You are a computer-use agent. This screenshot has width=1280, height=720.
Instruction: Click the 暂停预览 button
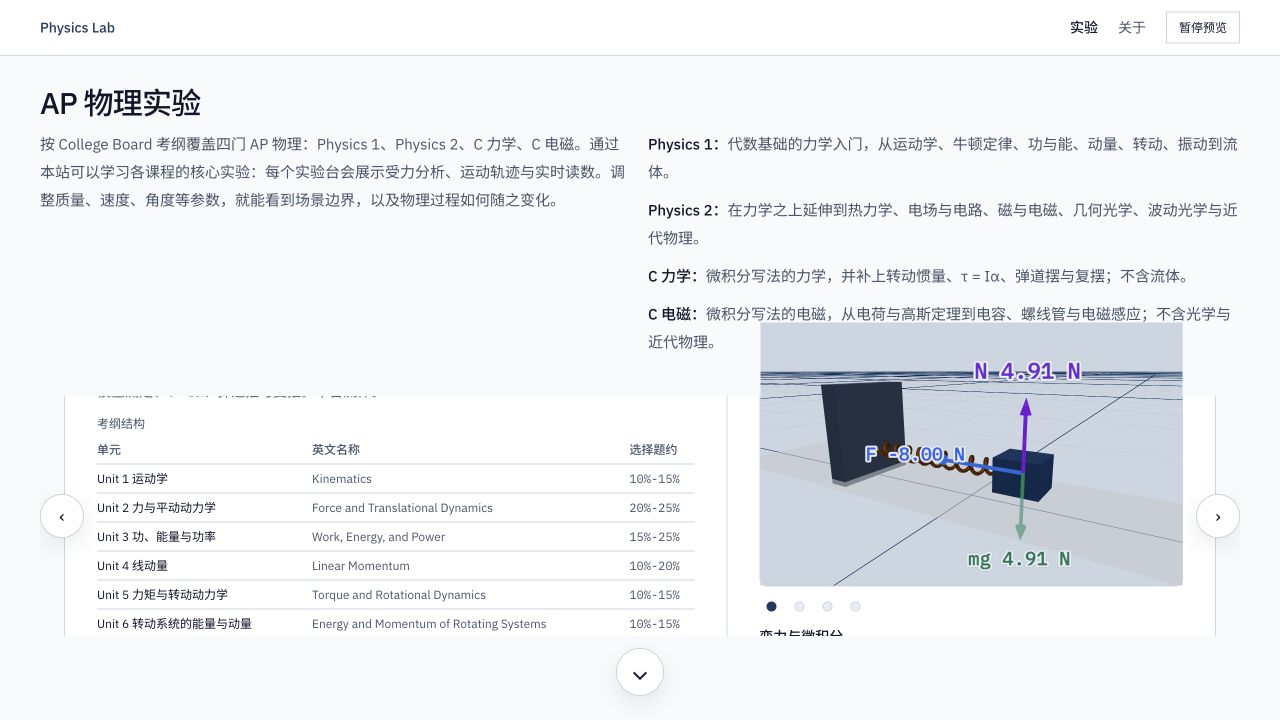tap(1203, 28)
